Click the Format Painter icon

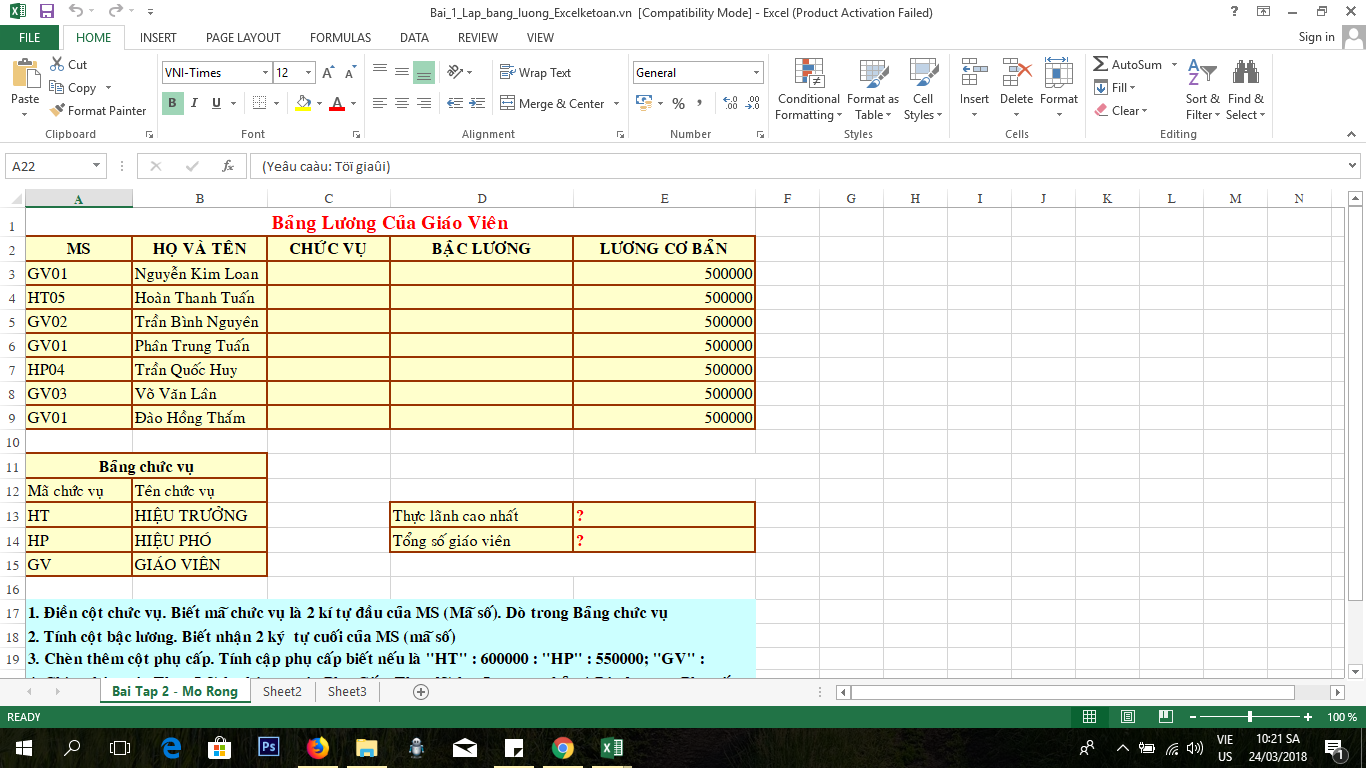58,111
